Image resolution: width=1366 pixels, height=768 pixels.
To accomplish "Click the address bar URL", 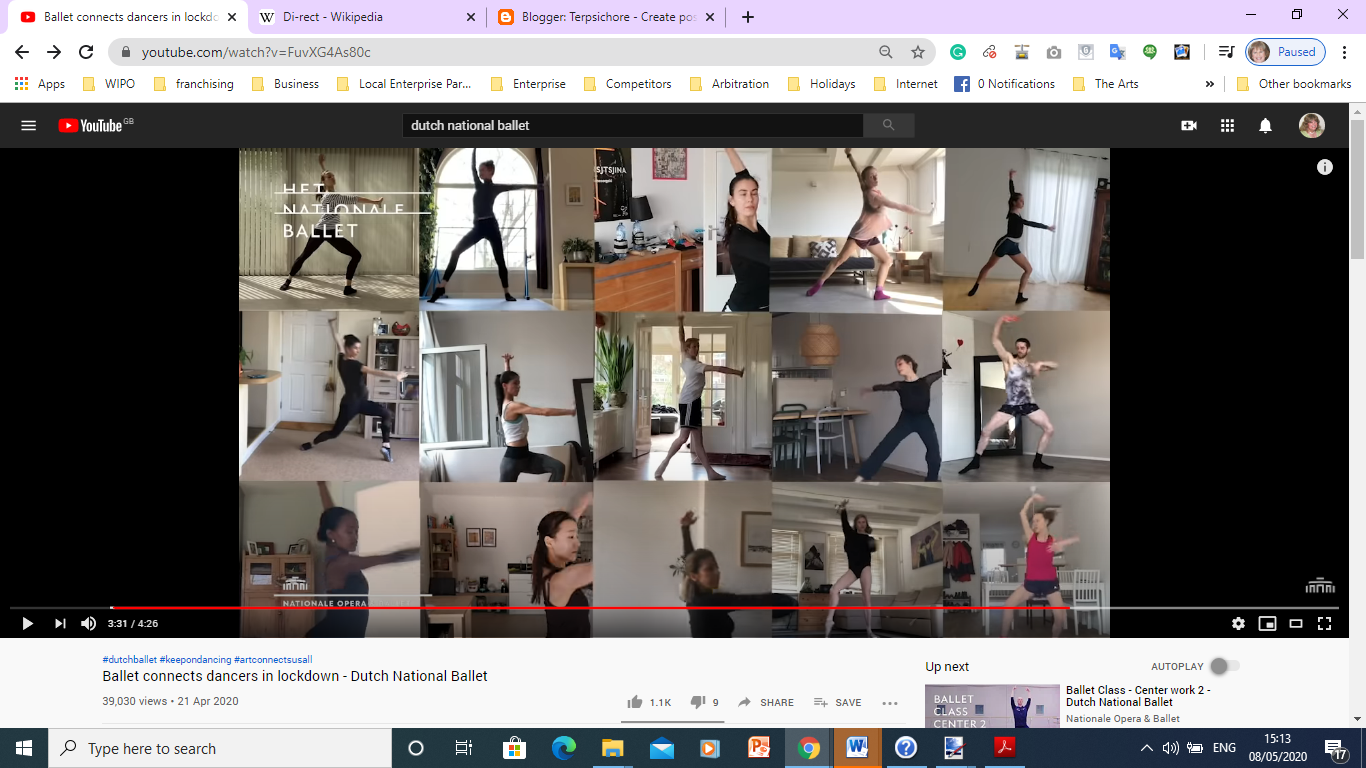I will coord(256,52).
